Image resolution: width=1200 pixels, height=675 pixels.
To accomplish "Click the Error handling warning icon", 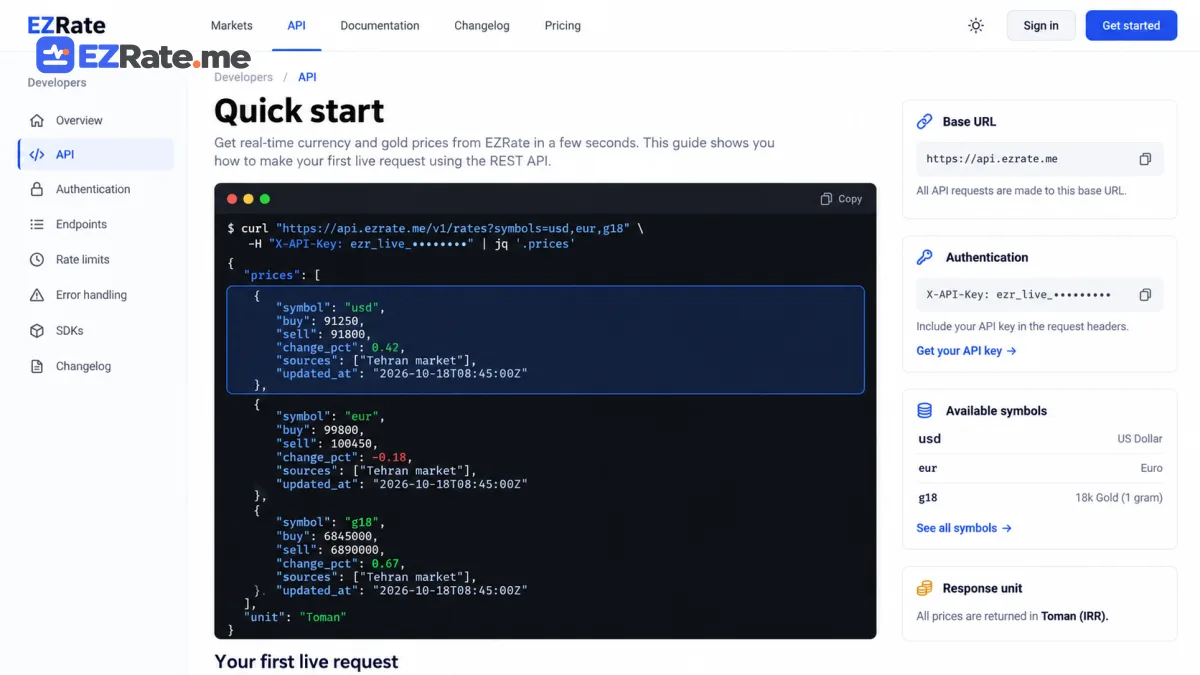I will tap(37, 295).
